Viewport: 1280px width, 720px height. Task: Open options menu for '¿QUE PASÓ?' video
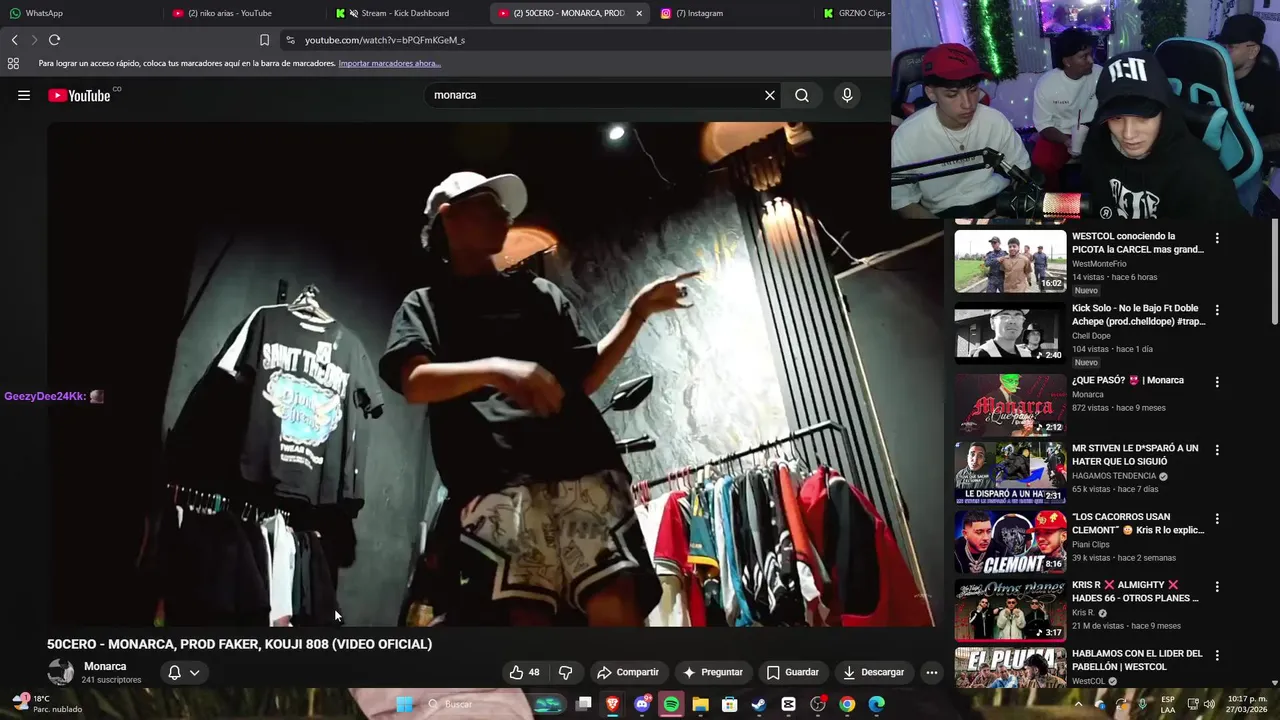[x=1217, y=382]
